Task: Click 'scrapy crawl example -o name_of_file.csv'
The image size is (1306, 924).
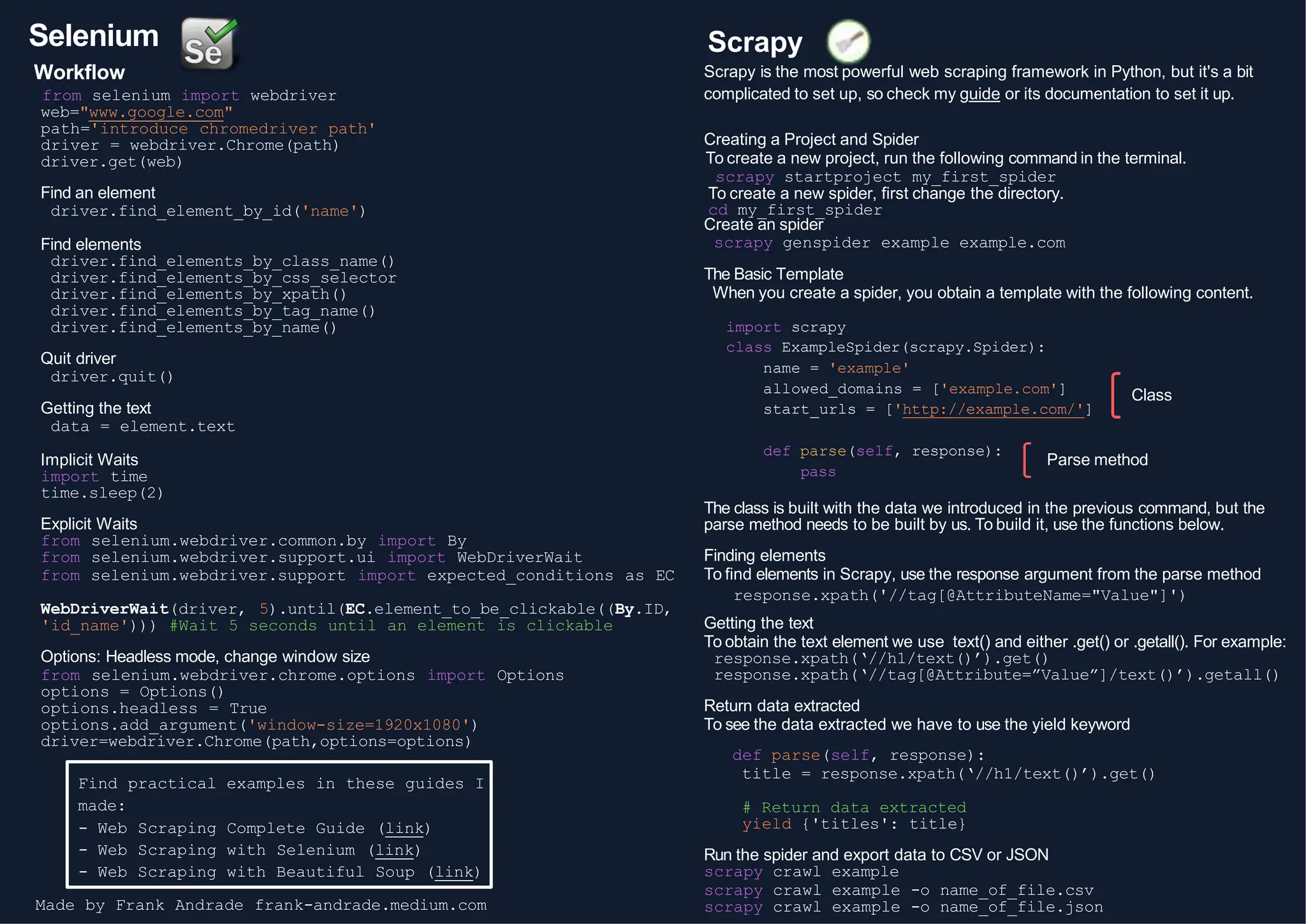Action: click(x=899, y=890)
